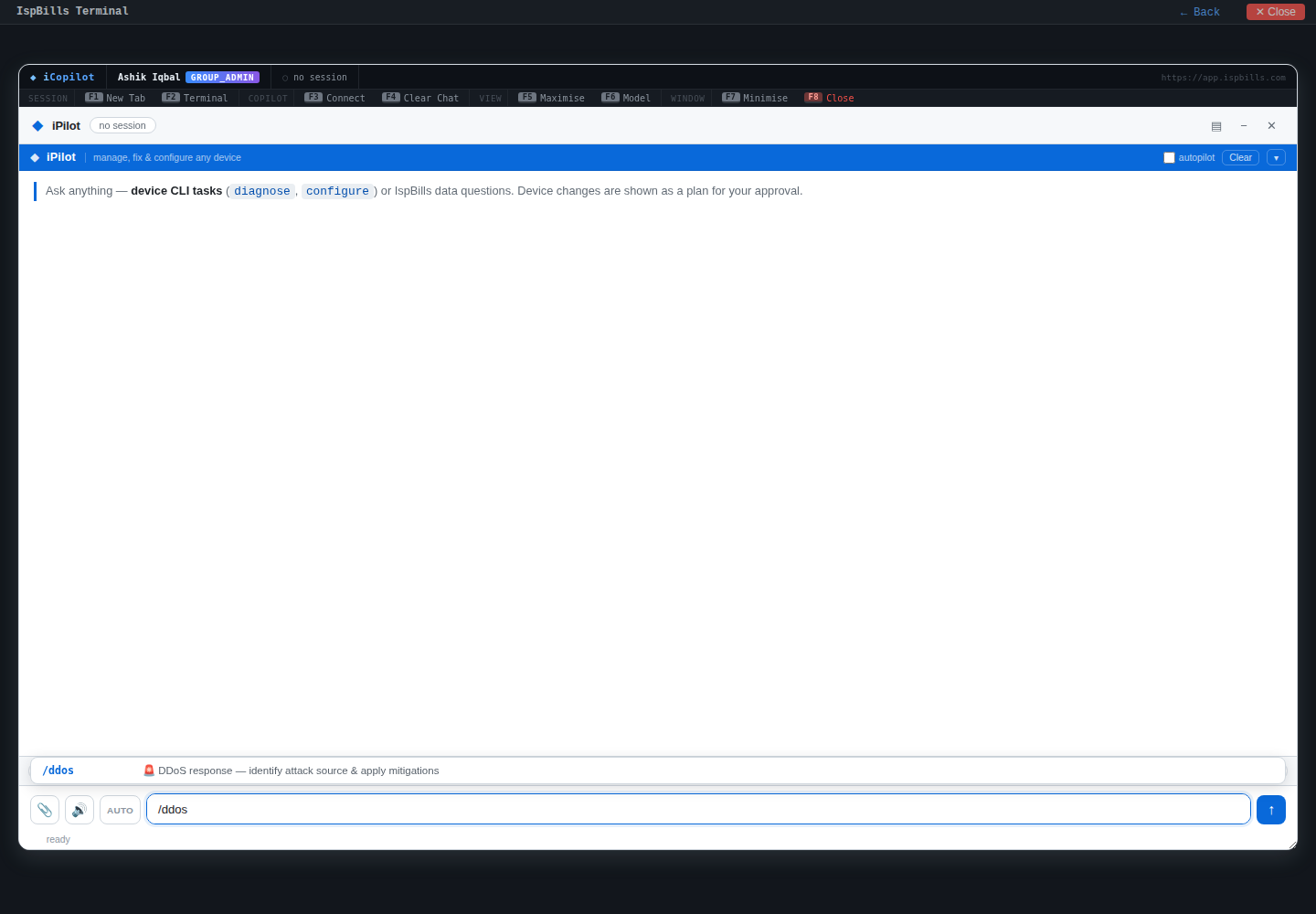The height and width of the screenshot is (914, 1316).
Task: Click the F4 Clear Chat item
Action: click(x=420, y=98)
